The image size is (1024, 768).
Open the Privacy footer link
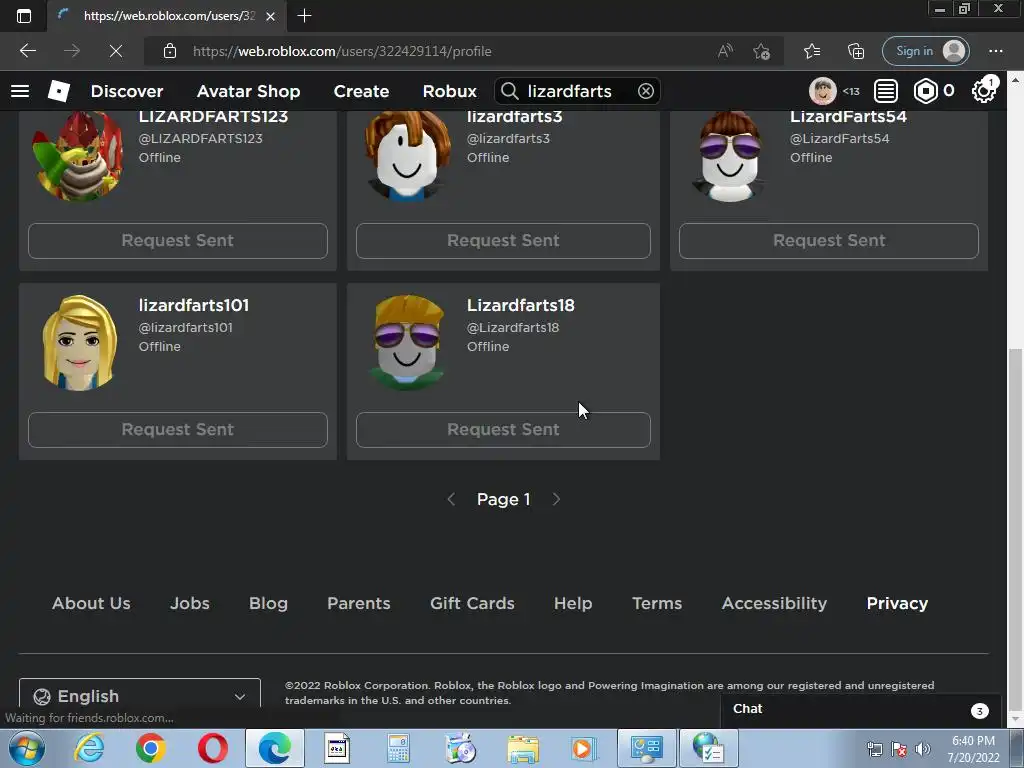coord(897,603)
